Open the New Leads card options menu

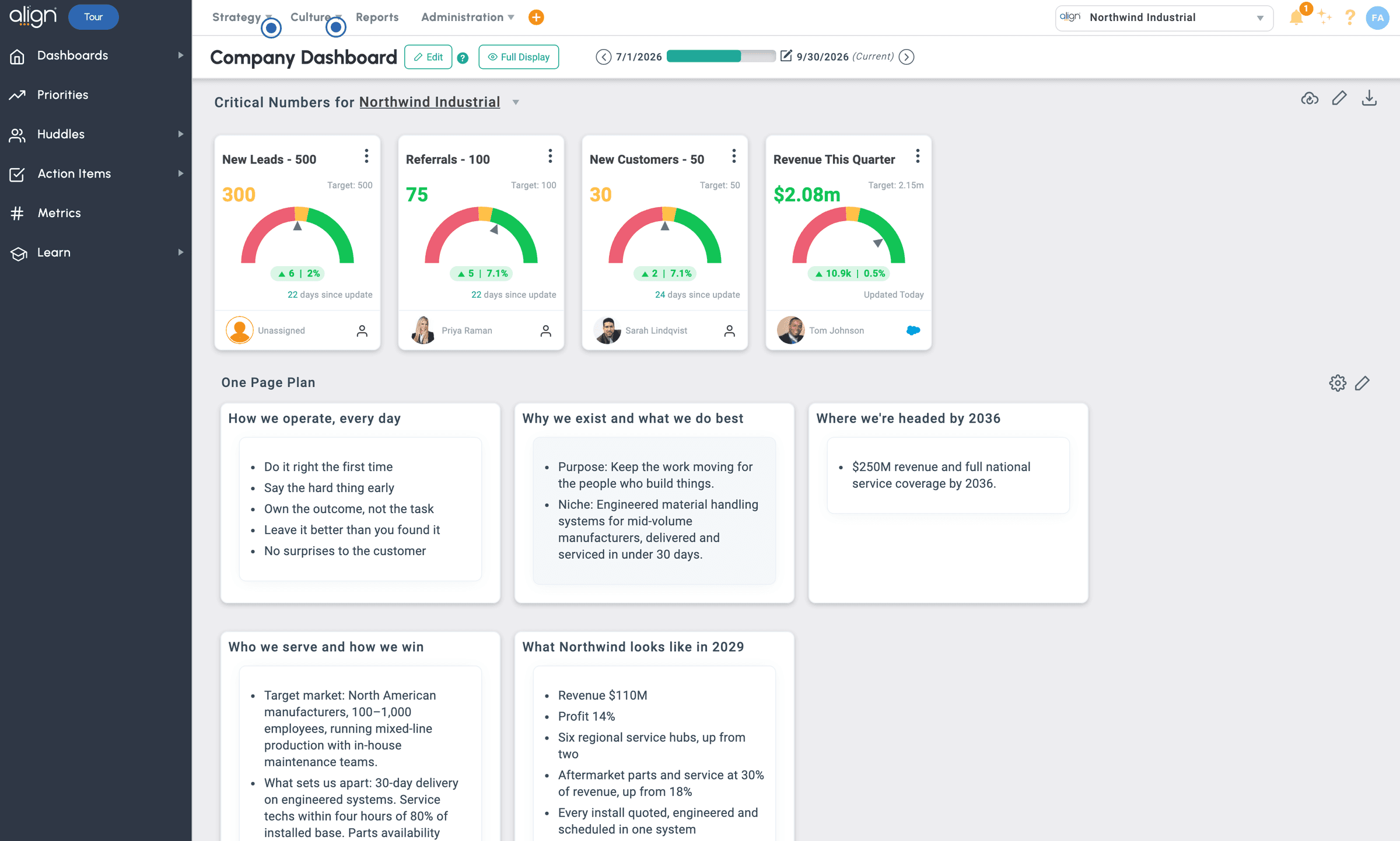pyautogui.click(x=366, y=156)
